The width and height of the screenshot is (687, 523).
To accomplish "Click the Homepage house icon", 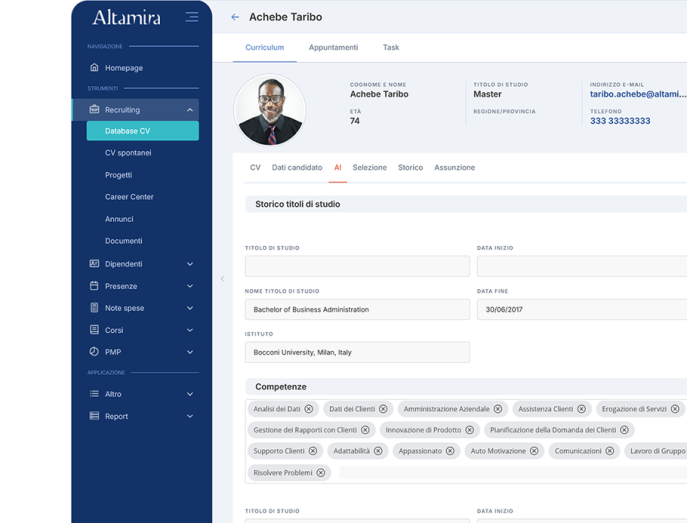I will (94, 67).
